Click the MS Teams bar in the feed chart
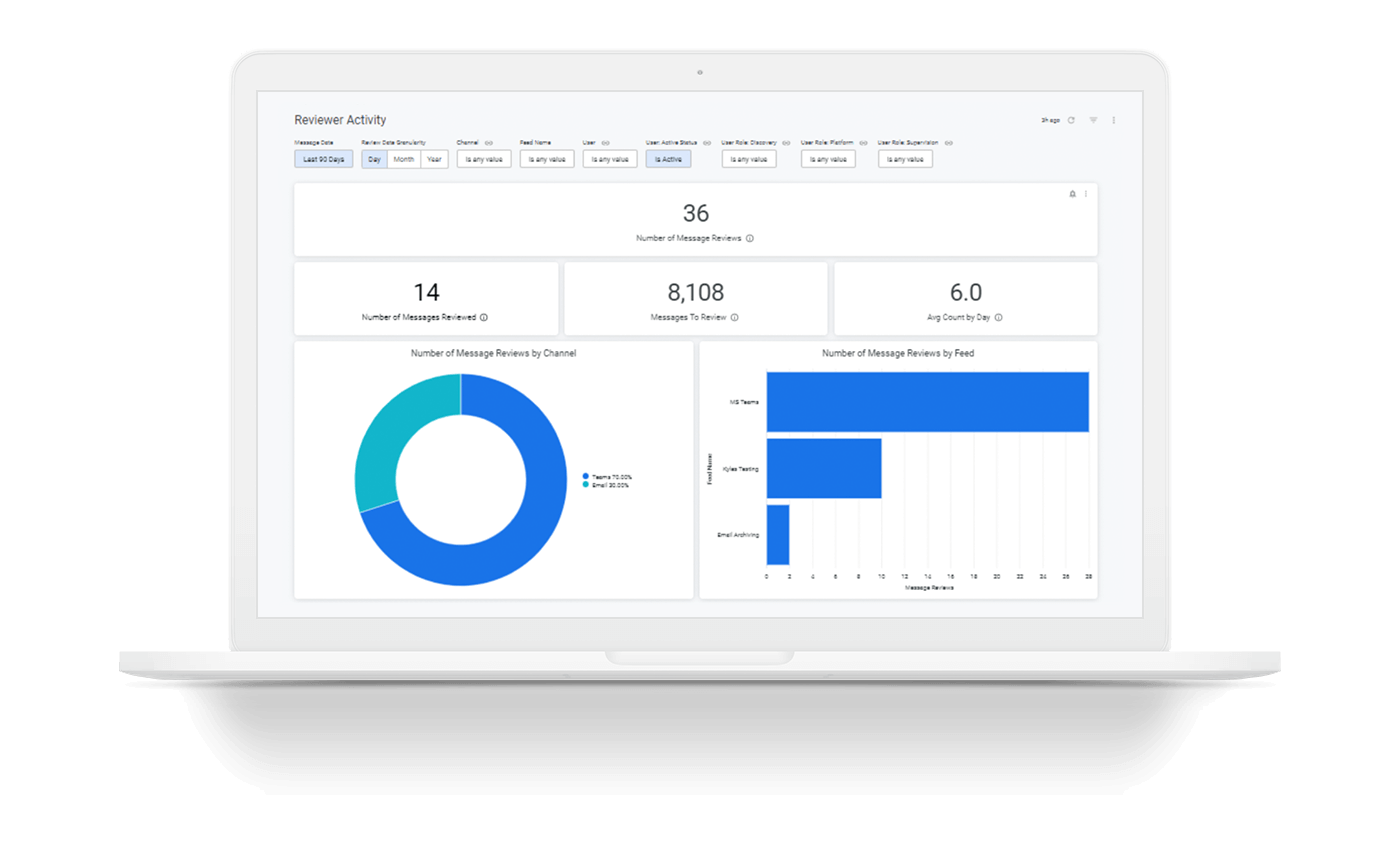The width and height of the screenshot is (1400, 850). [925, 400]
